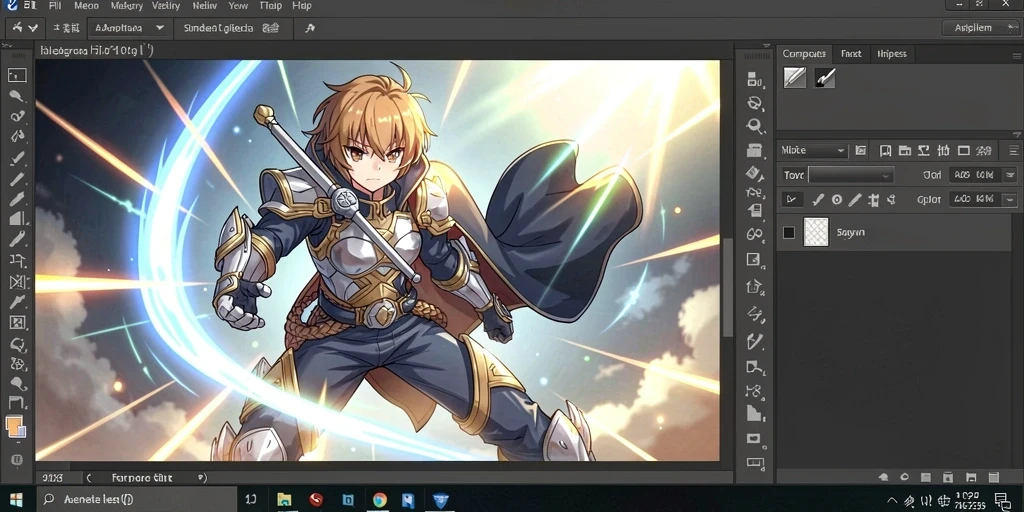Open the Help menu
This screenshot has height=512, width=1024.
click(302, 6)
